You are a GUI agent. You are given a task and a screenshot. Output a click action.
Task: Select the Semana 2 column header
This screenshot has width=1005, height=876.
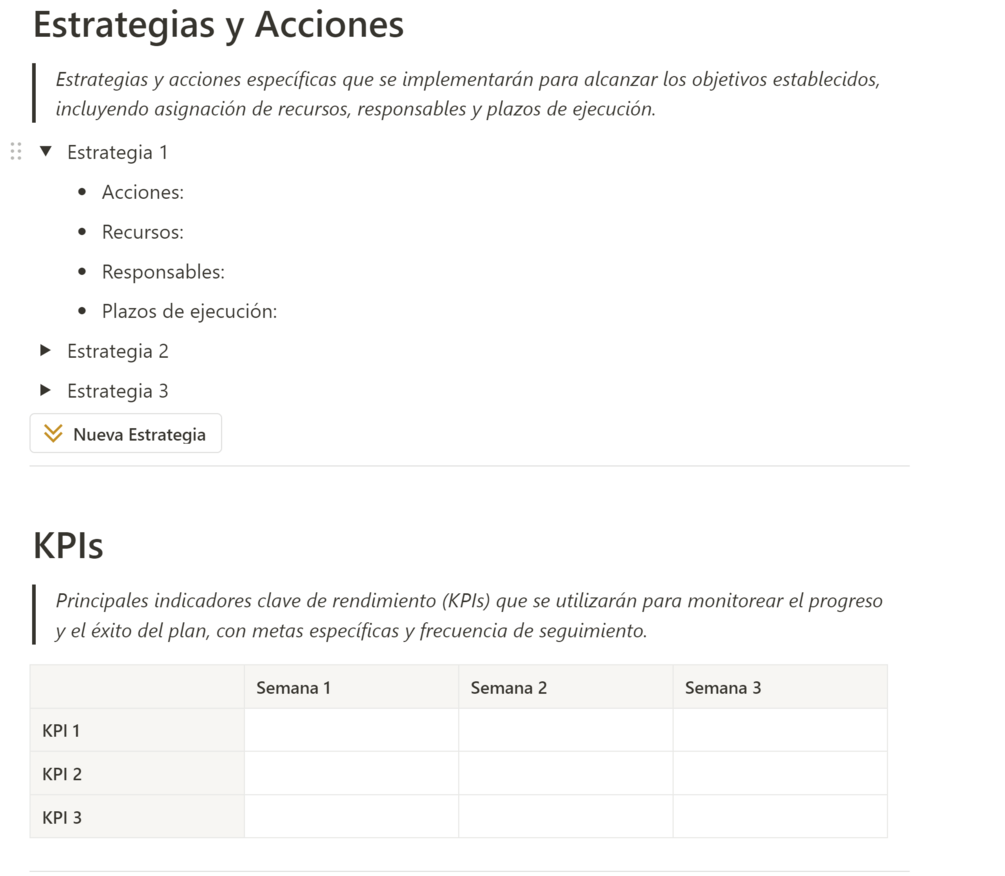[508, 688]
